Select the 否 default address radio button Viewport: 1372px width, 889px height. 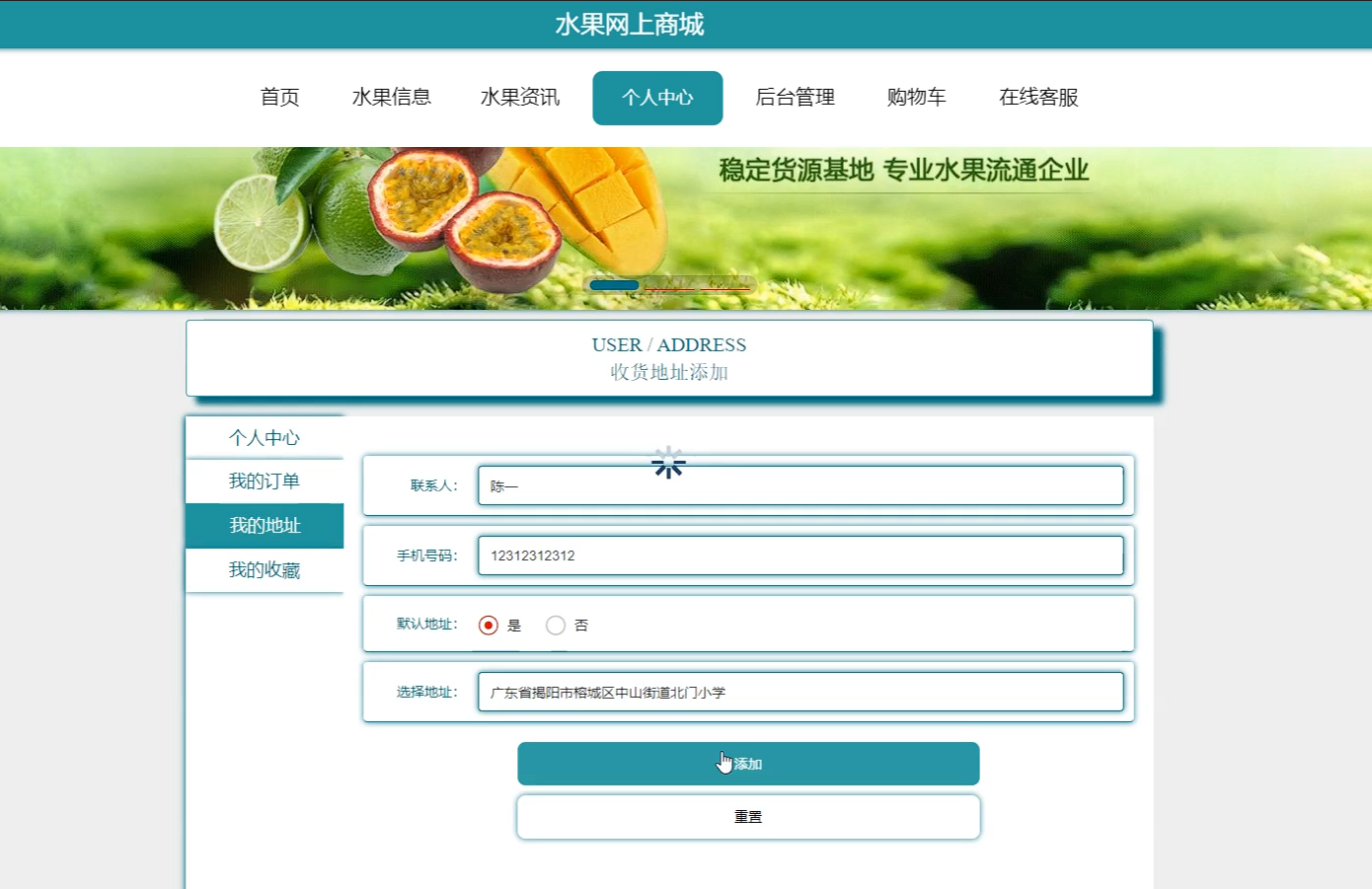(556, 624)
